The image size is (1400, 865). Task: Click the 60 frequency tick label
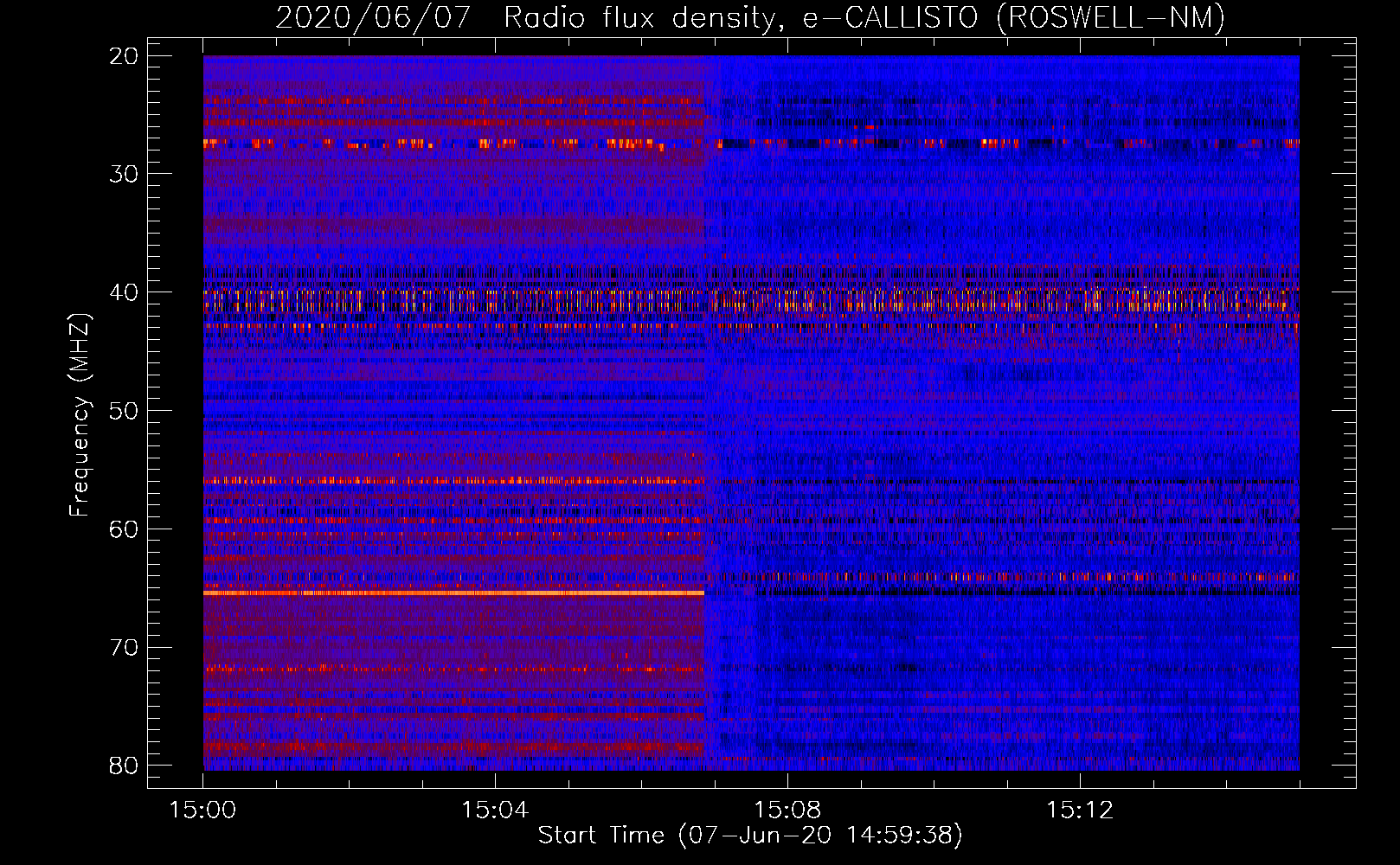click(125, 529)
